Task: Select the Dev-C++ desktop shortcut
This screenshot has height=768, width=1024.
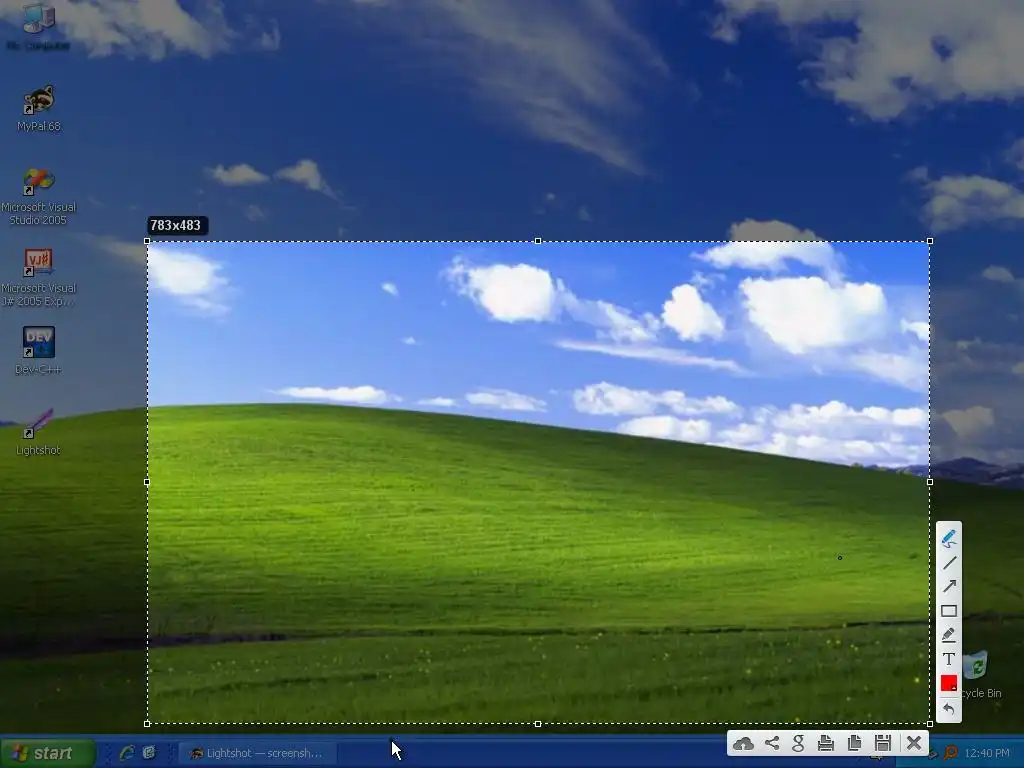Action: [39, 351]
